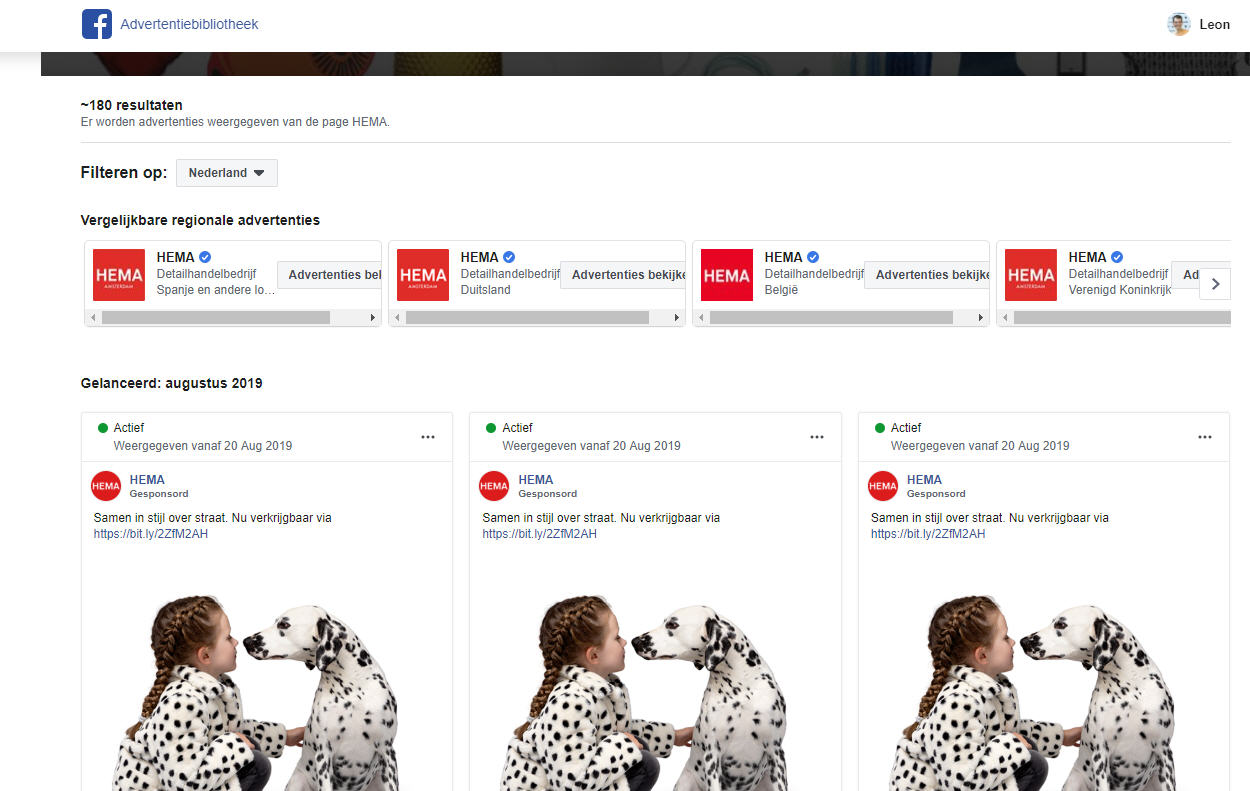The width and height of the screenshot is (1250, 791).
Task: Click the HEMA logo on the België card
Action: click(727, 275)
